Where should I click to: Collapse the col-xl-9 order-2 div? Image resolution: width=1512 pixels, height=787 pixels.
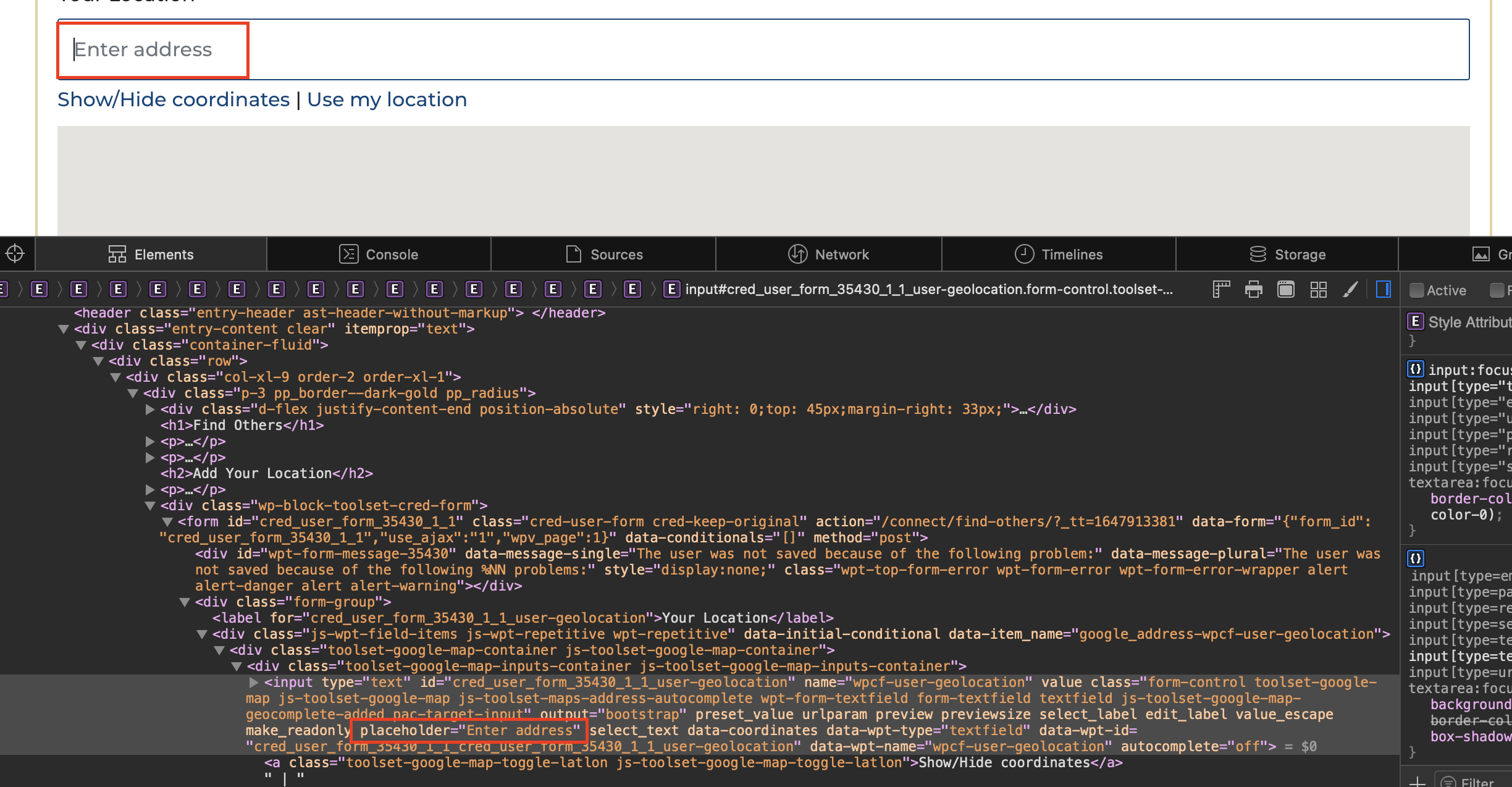coord(115,377)
